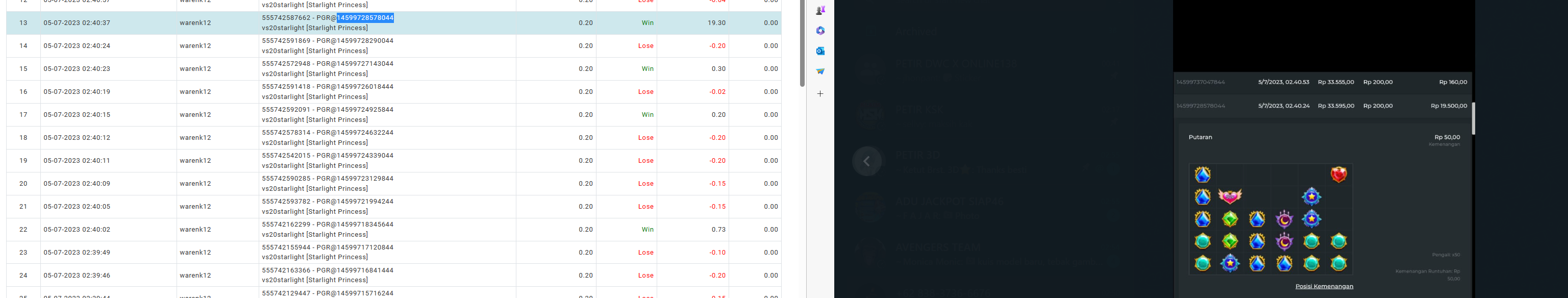Click the -0.10 amount in row 23

click(x=717, y=253)
